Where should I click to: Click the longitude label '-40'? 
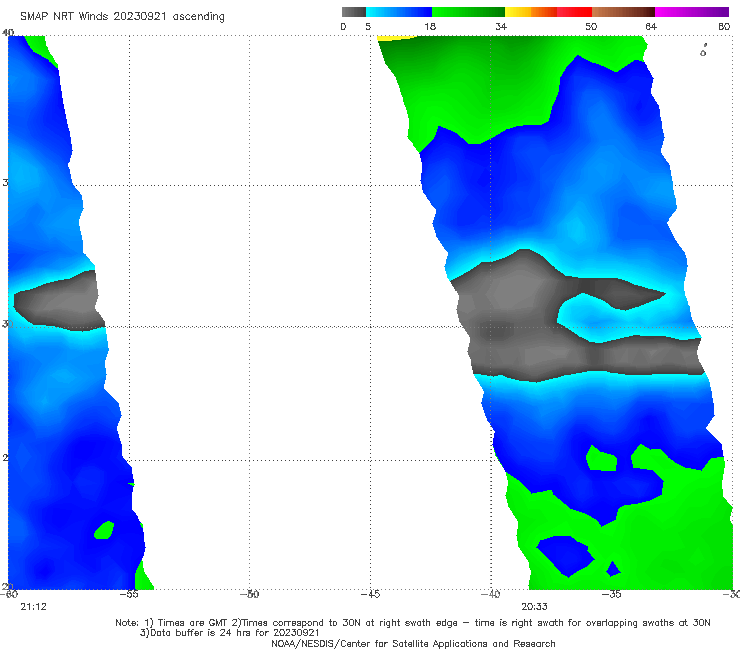coord(491,594)
